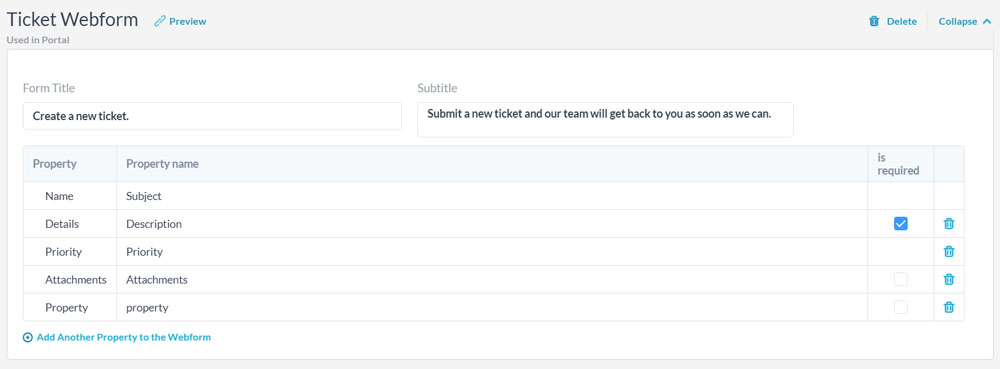Click the Priority property name cell
This screenshot has height=369, width=1000.
[492, 252]
